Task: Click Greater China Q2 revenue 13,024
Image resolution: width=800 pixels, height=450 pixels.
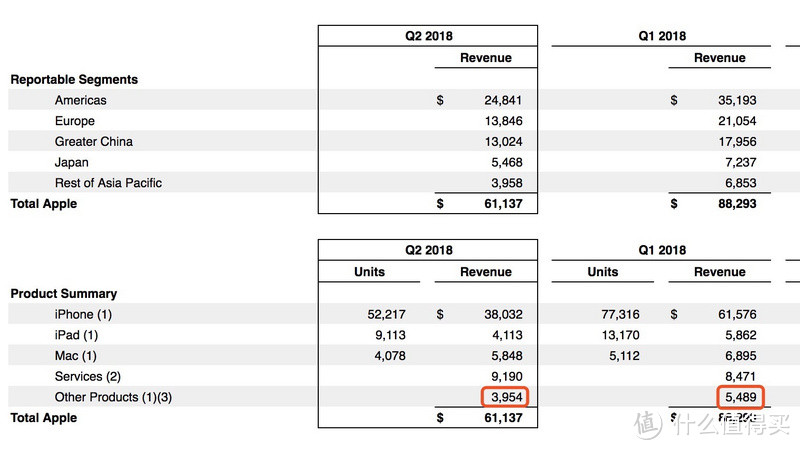Action: pos(504,141)
